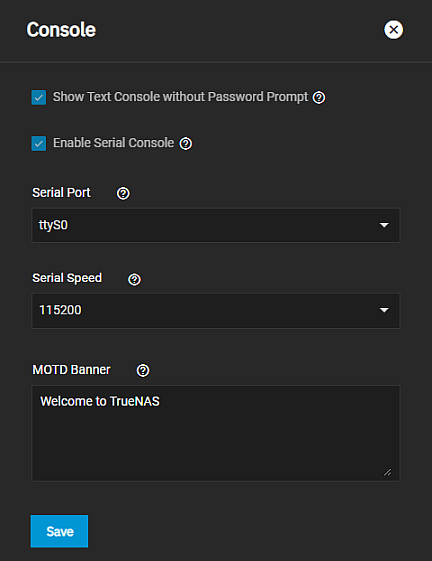Click the Show Text Console label text
This screenshot has height=561, width=432.
tap(180, 97)
